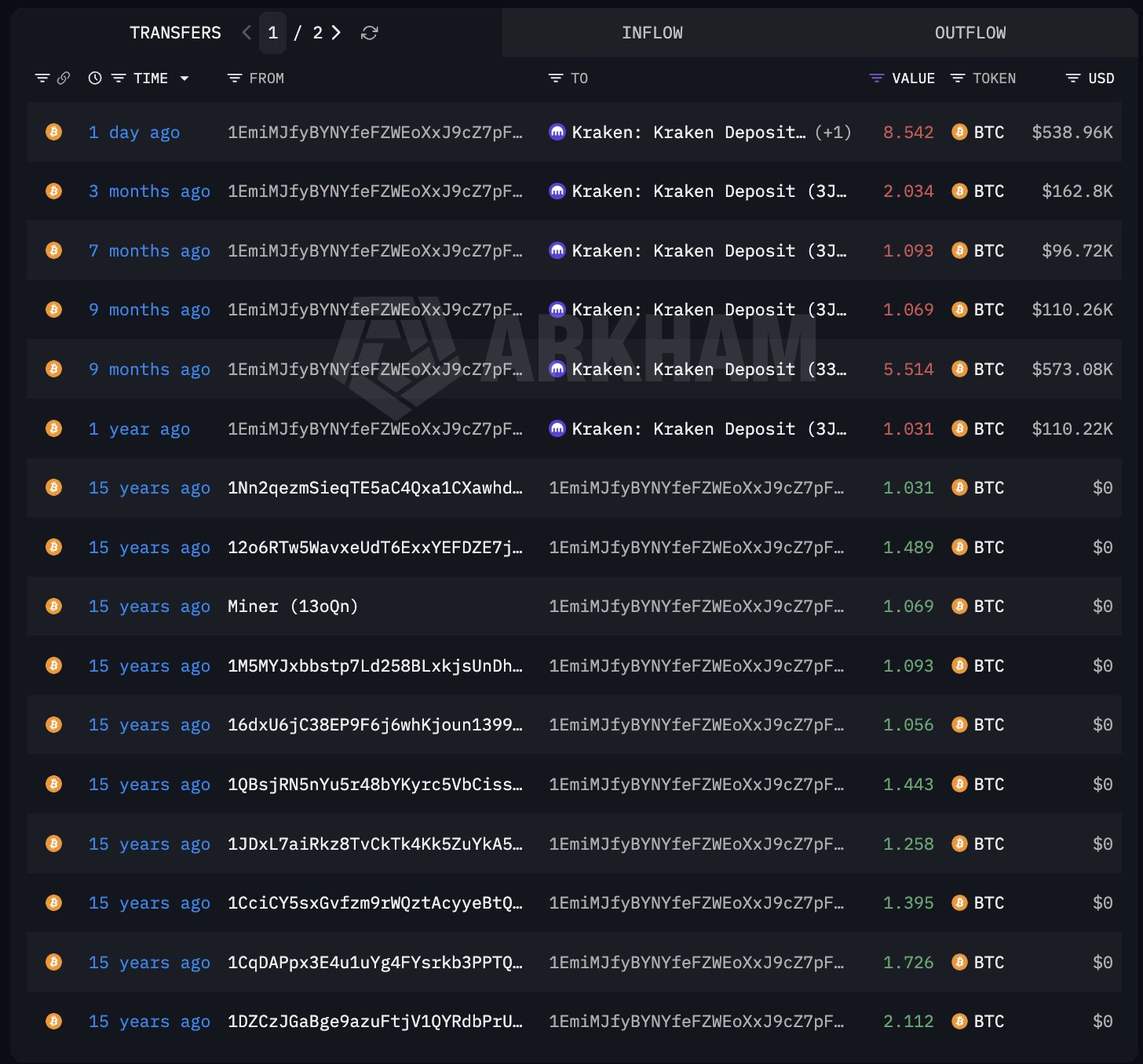Image resolution: width=1143 pixels, height=1064 pixels.
Task: Click the Kraken logo in the 7 months ago row
Action: [x=557, y=250]
